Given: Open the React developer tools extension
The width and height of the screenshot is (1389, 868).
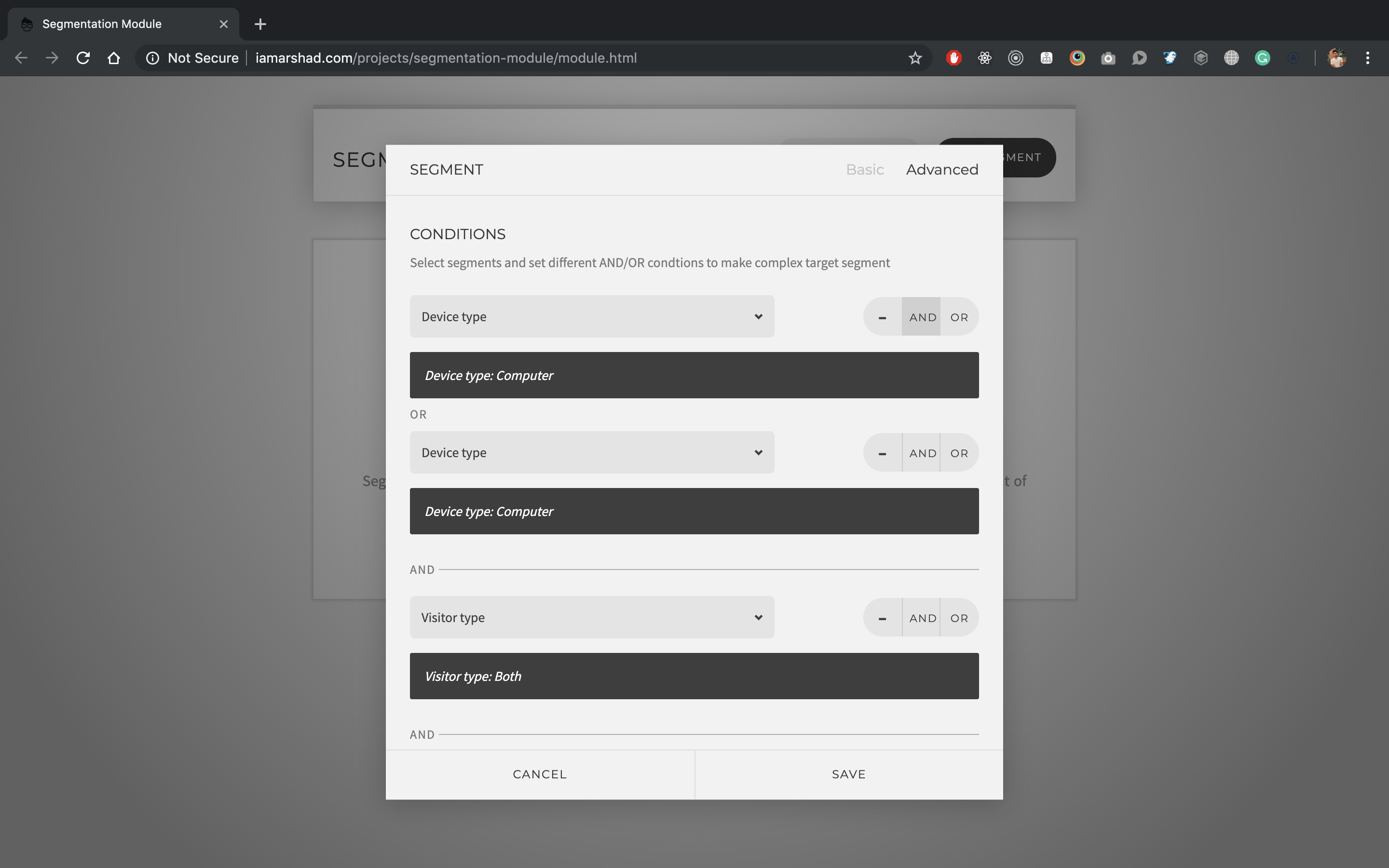Looking at the screenshot, I should [x=985, y=58].
